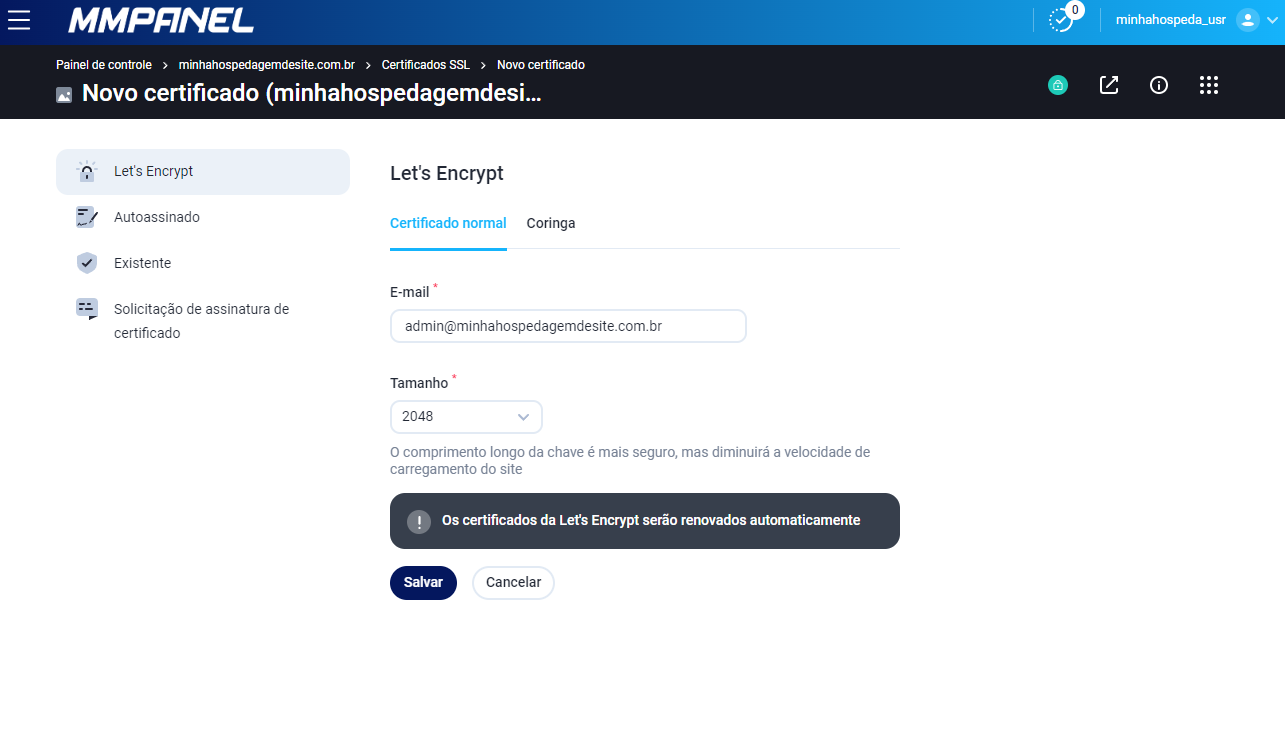
Task: Click the signature request sidebar icon
Action: coord(87,309)
